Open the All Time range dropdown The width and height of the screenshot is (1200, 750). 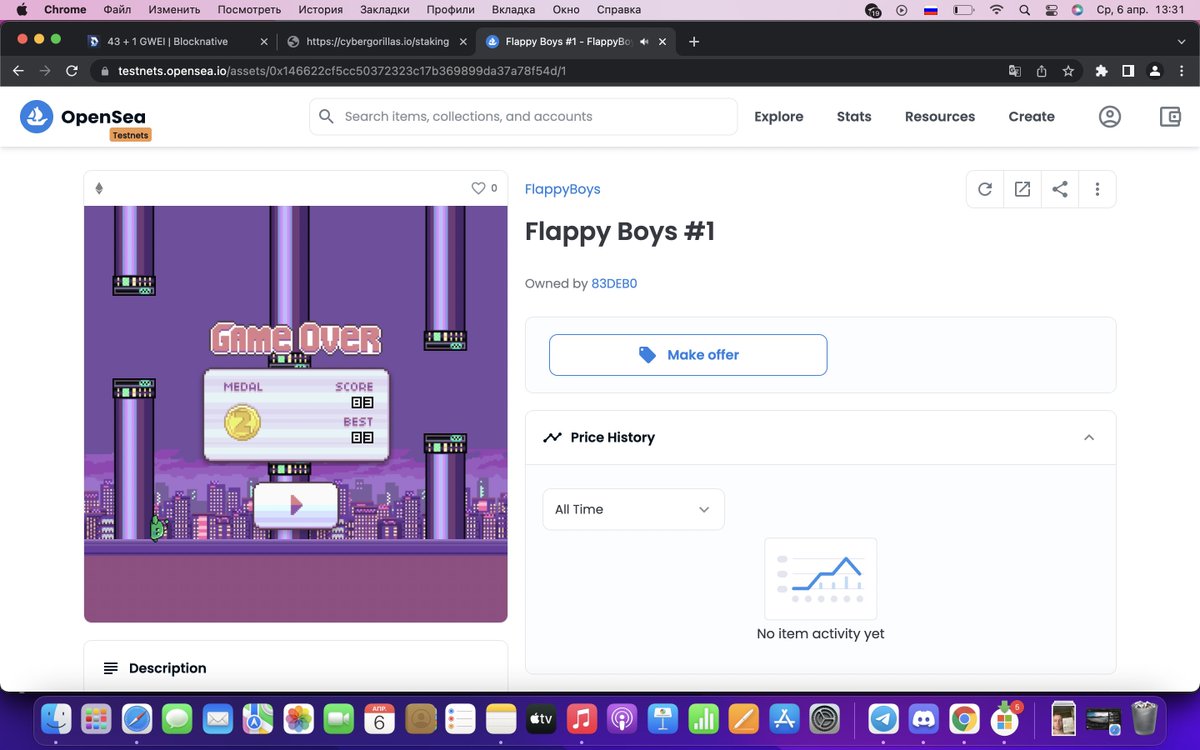[633, 509]
